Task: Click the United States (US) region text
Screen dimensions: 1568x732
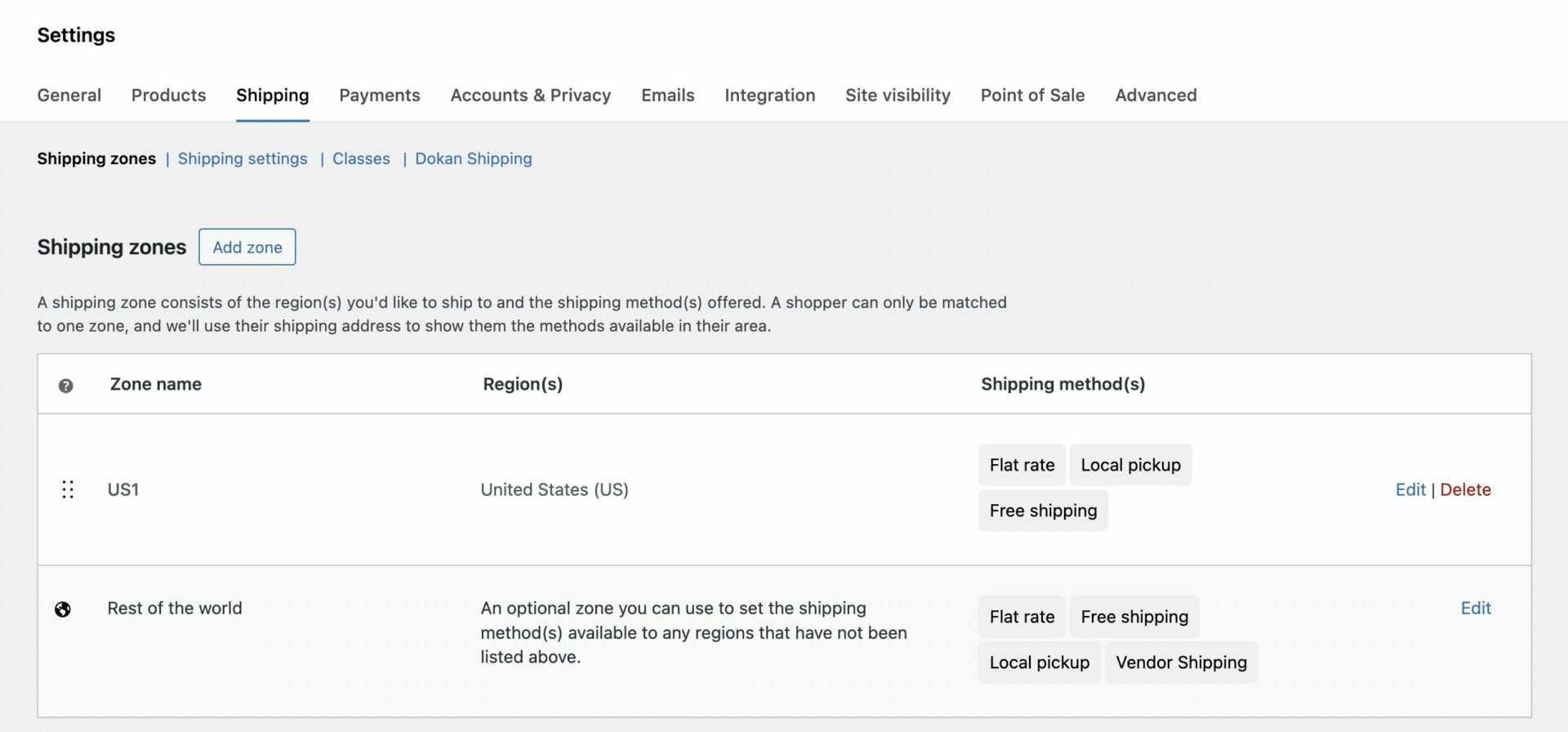Action: click(x=555, y=489)
